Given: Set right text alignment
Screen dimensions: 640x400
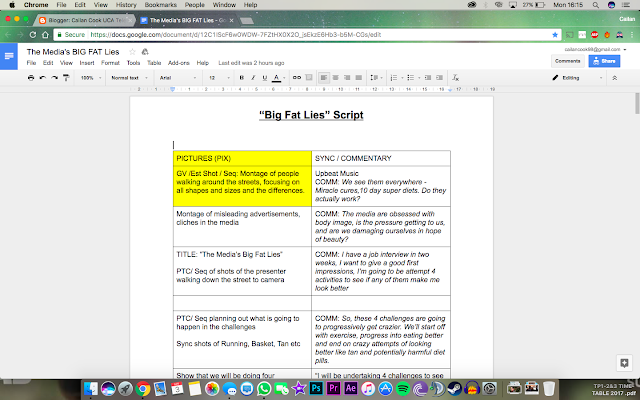Looking at the screenshot, I should pos(347,78).
